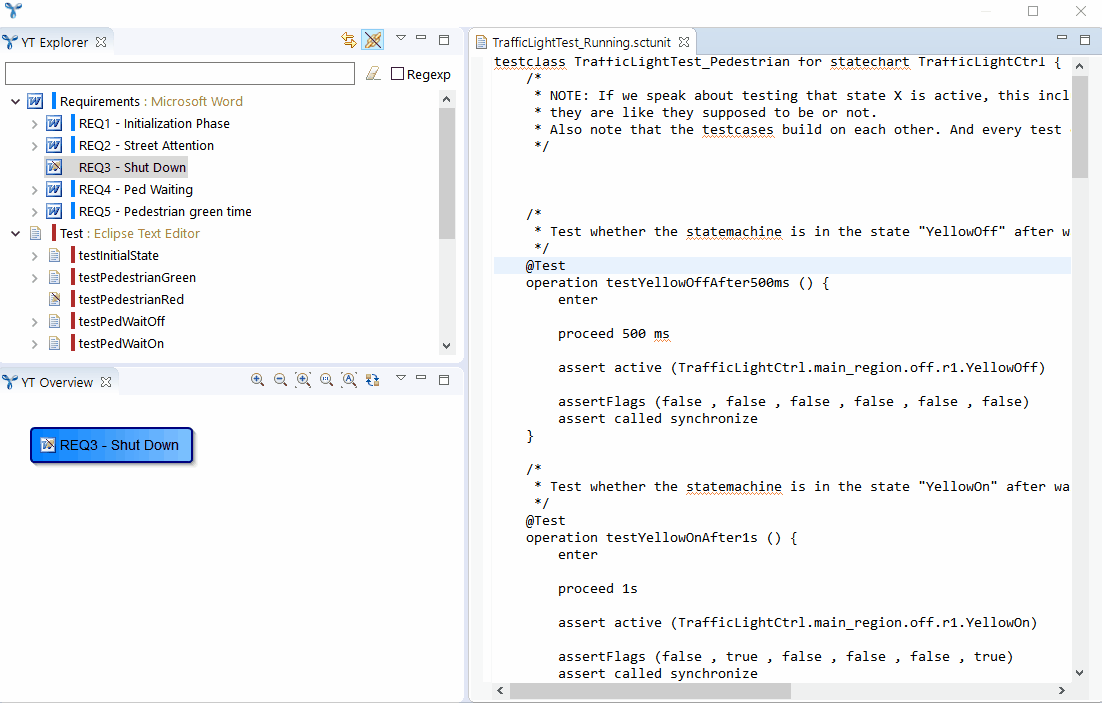Image resolution: width=1102 pixels, height=703 pixels.
Task: Click the Word icon of REQ2
Action: (x=54, y=146)
